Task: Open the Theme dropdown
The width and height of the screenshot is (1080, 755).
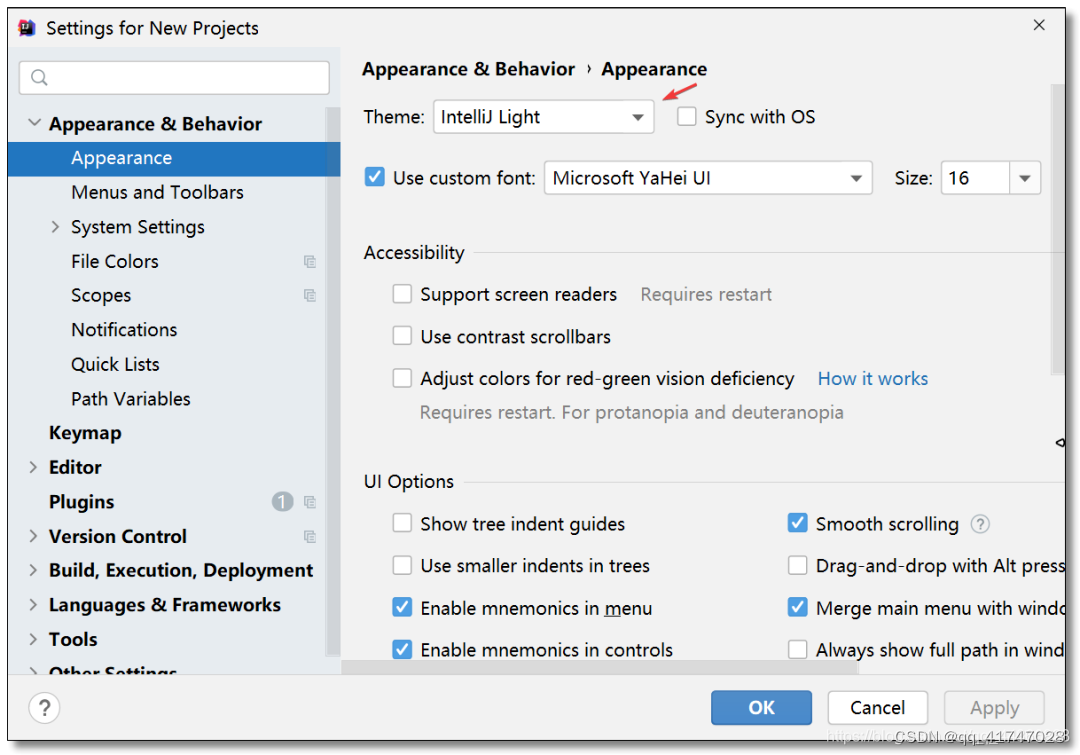Action: [543, 117]
